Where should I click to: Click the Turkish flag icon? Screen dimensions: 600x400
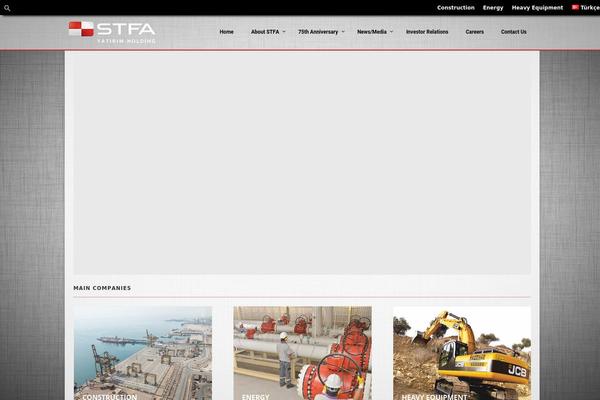(575, 7)
